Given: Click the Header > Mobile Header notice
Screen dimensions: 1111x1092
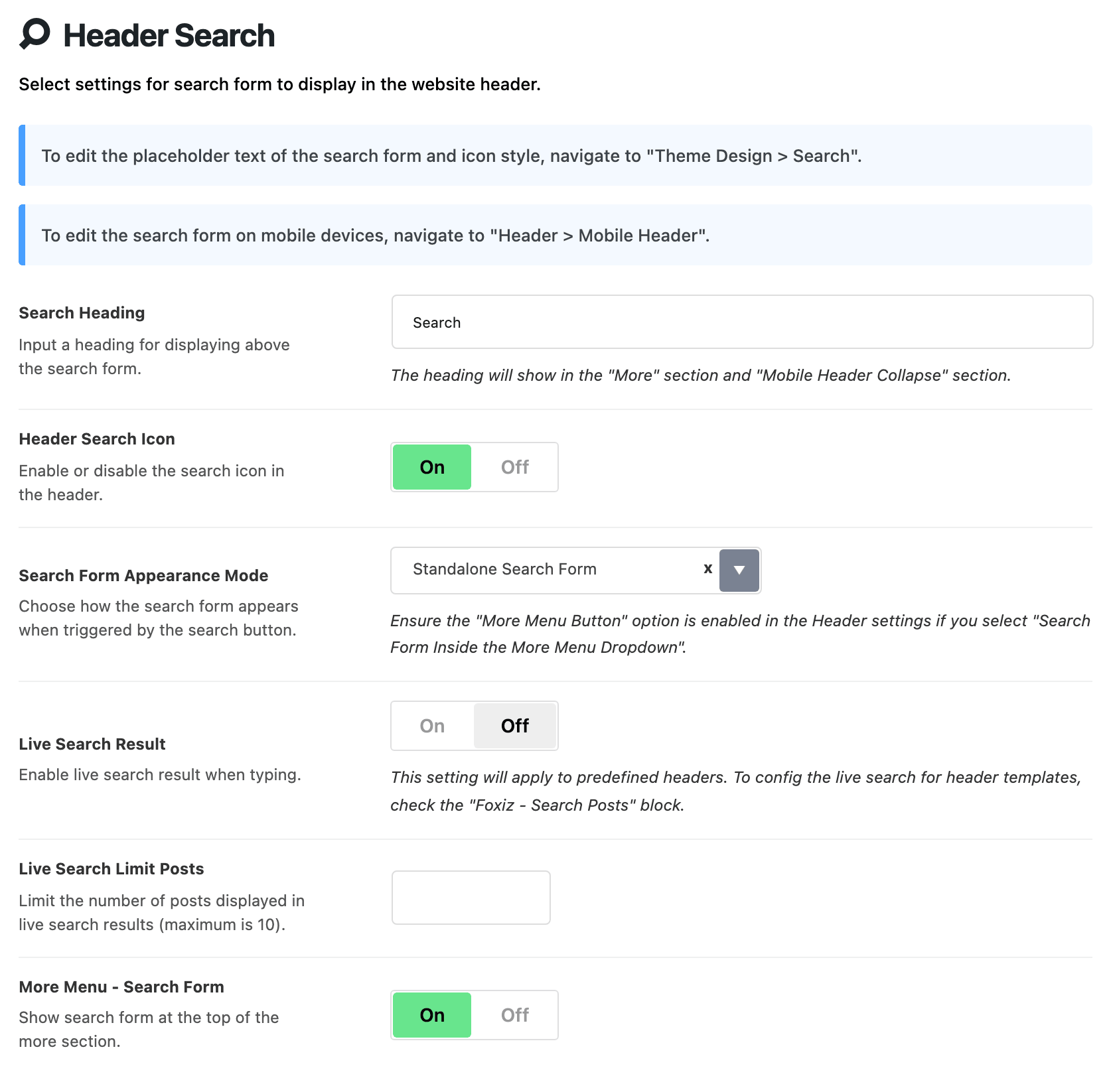Looking at the screenshot, I should (555, 235).
